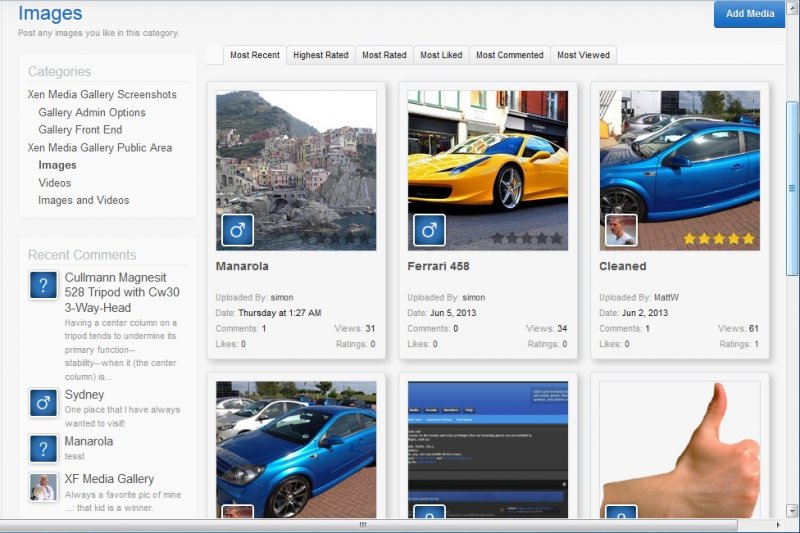The image size is (800, 533).
Task: Click 'Views: 31' on Manarola card
Action: pos(355,328)
